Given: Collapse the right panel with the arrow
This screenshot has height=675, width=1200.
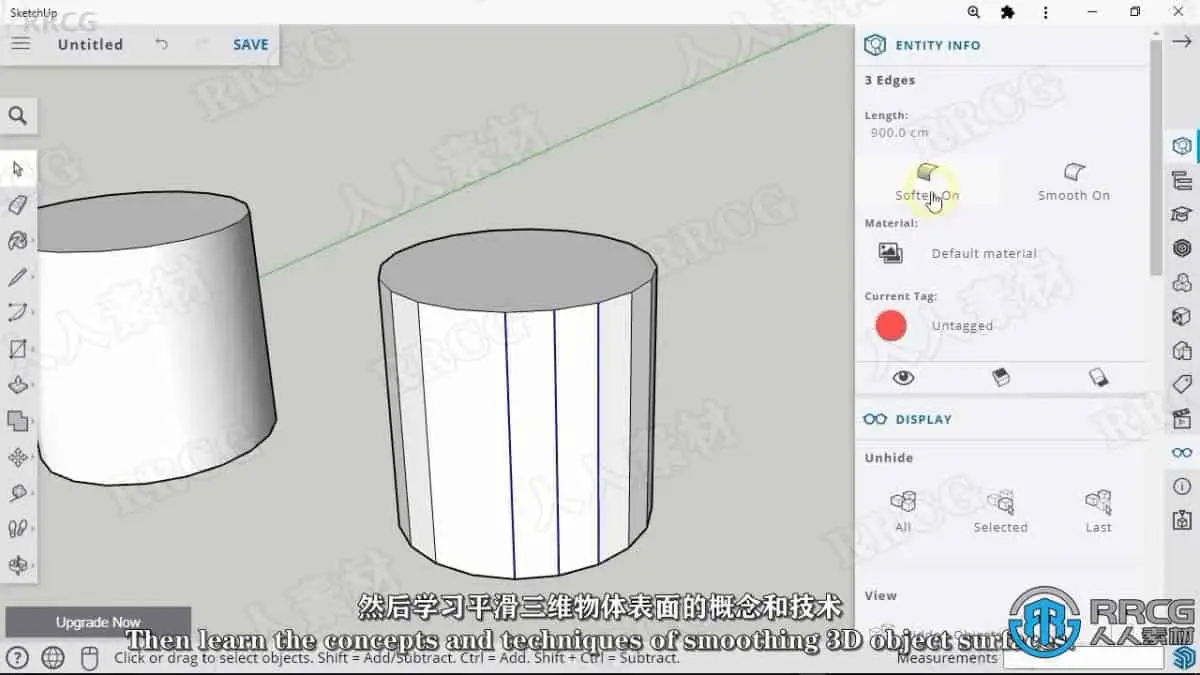Looking at the screenshot, I should click(1181, 42).
